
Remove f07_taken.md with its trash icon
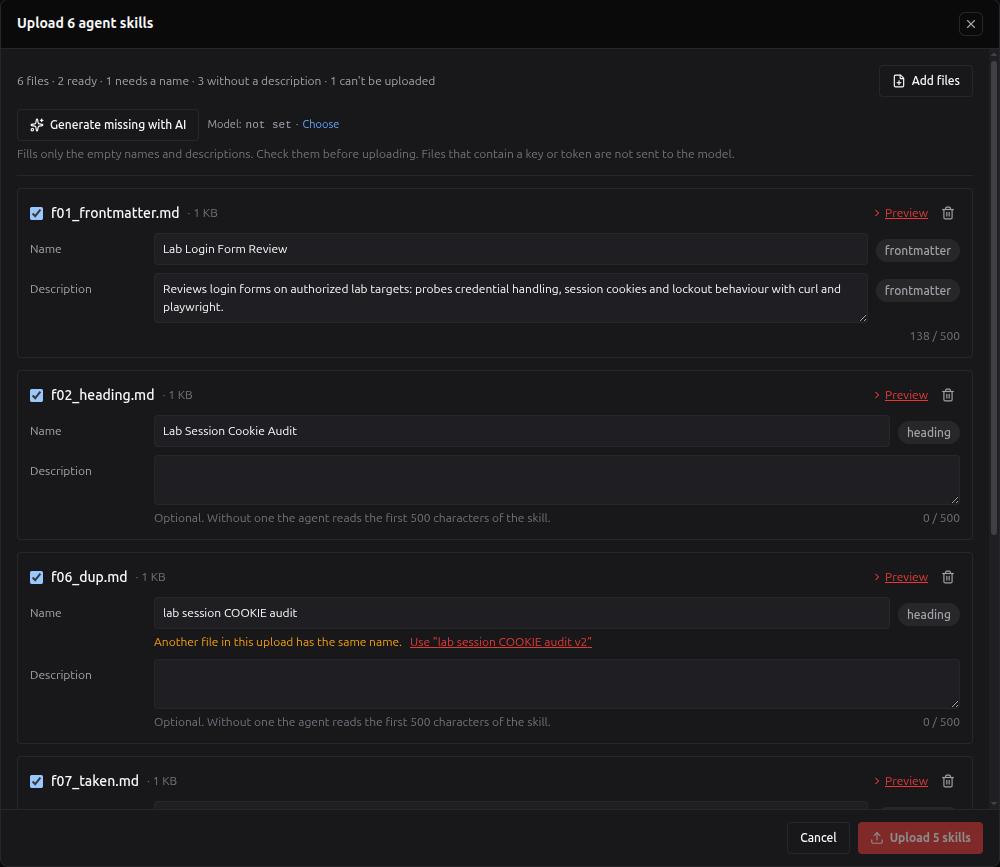point(948,781)
